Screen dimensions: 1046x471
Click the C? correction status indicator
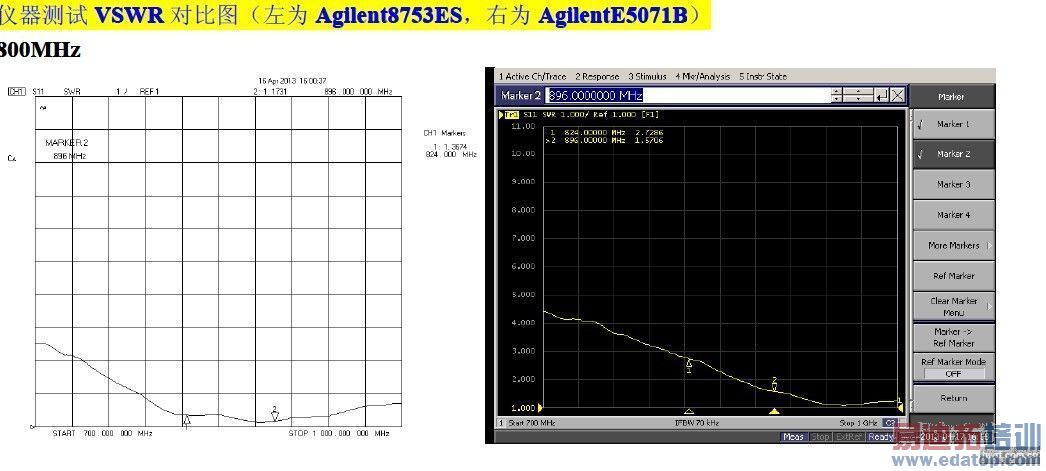[889, 423]
